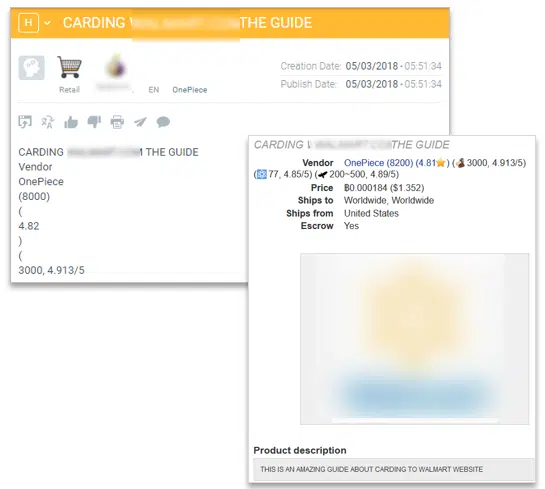Open the comment bubble icon
Screen dimensions: 545x489
tap(163, 122)
